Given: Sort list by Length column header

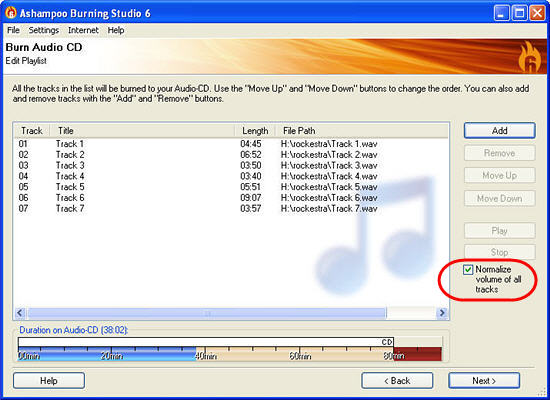Looking at the screenshot, I should (255, 131).
